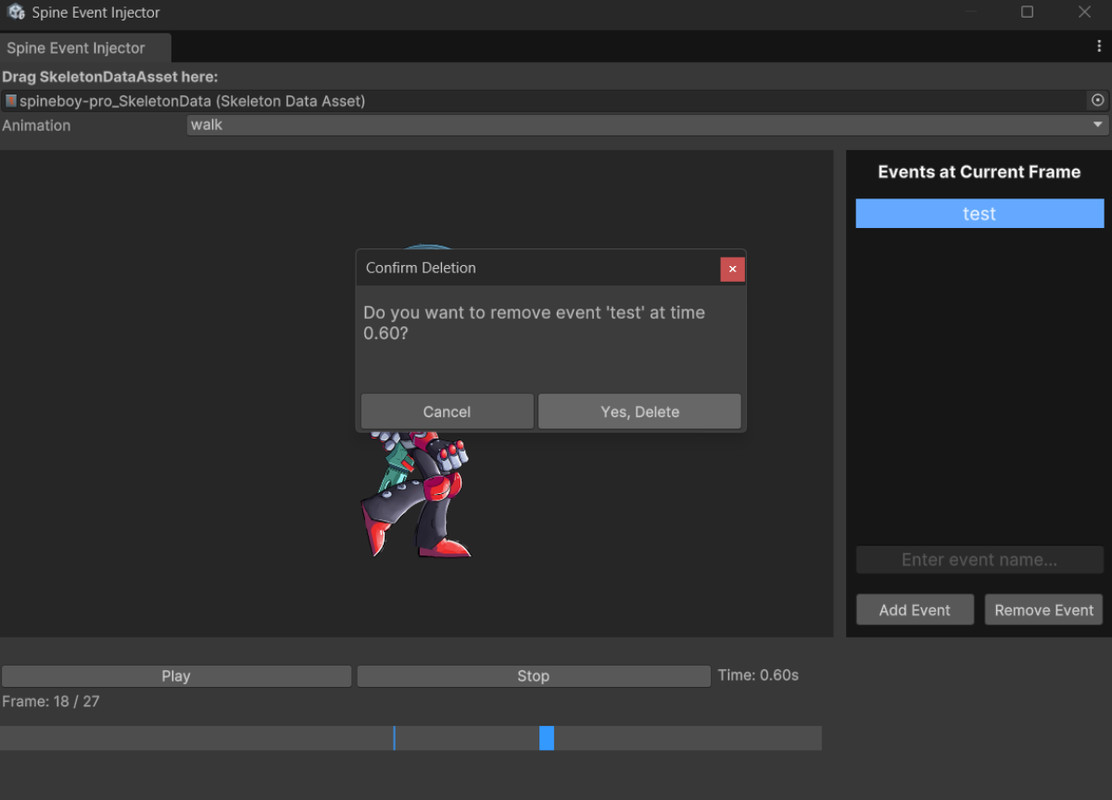Click Cancel in the deletion dialog
1112x800 pixels.
[x=447, y=411]
